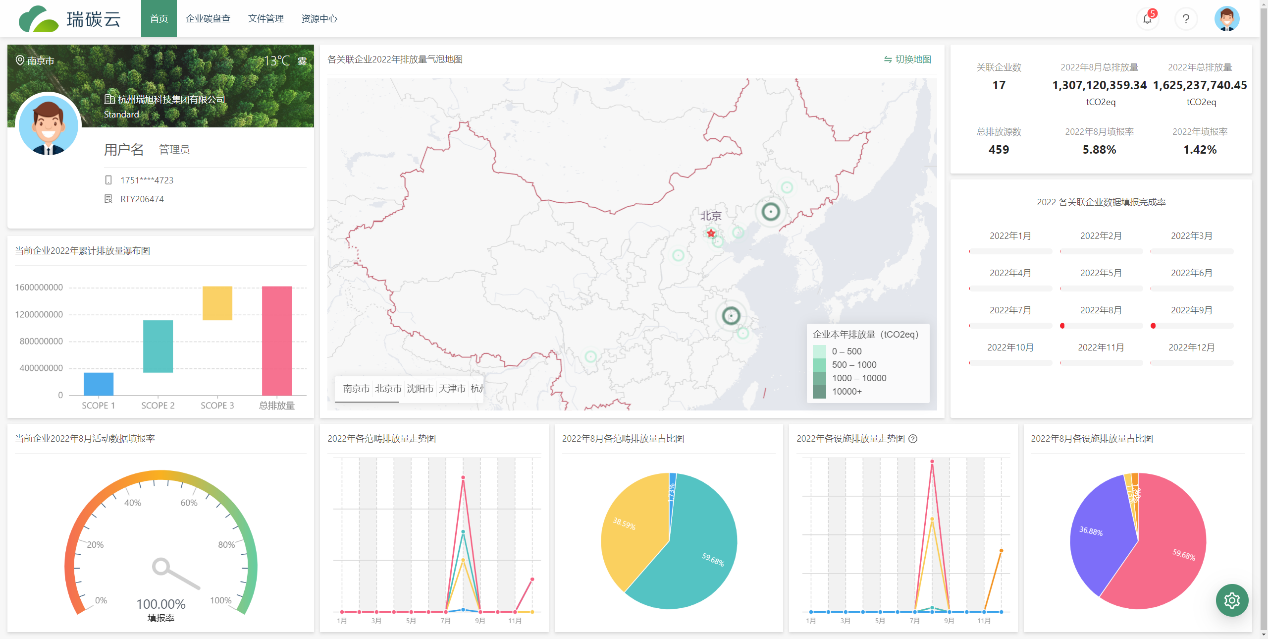The width and height of the screenshot is (1268, 639).
Task: Click the 10000+ legend color swatch
Action: click(820, 391)
